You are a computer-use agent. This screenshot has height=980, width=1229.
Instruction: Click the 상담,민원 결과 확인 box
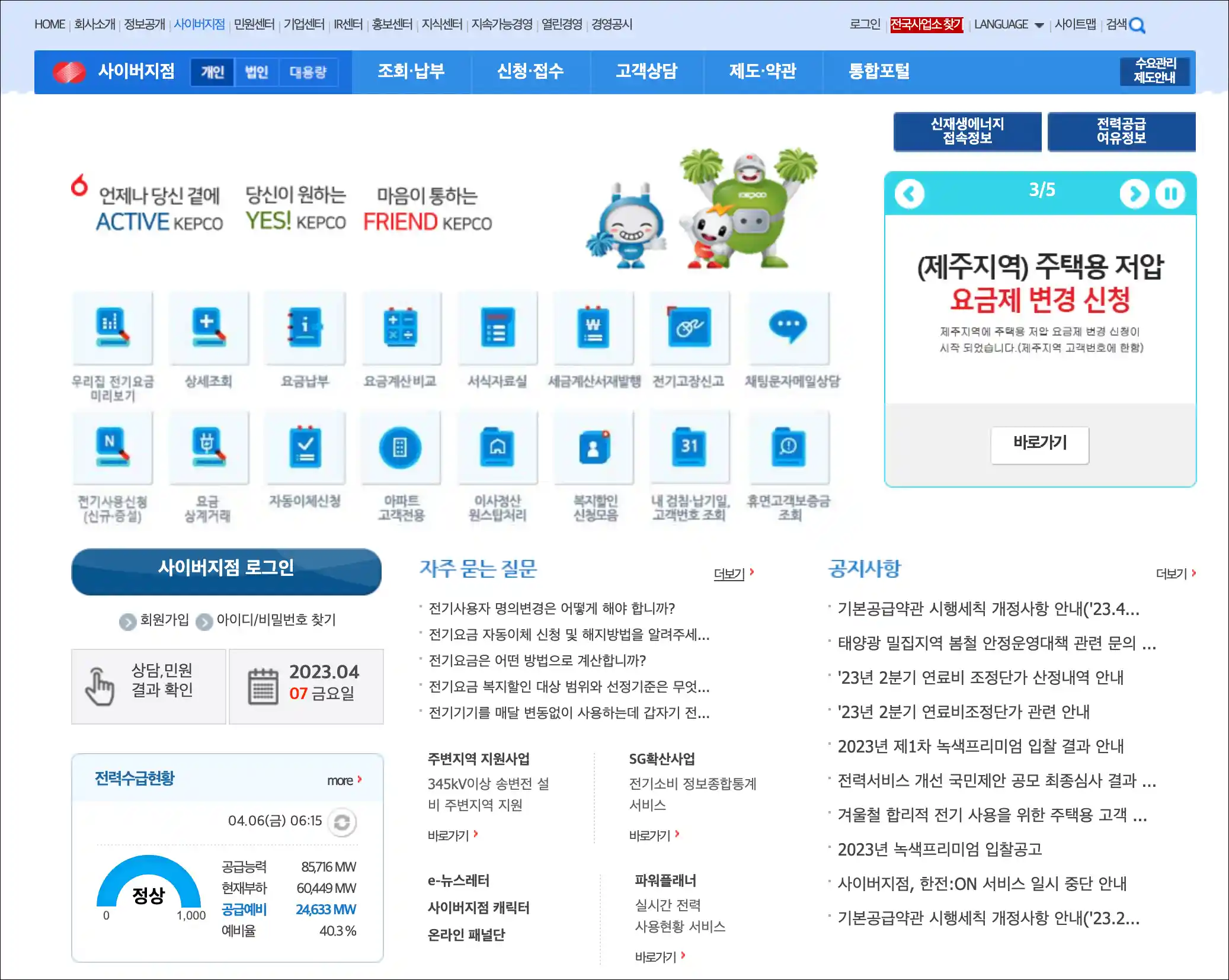[149, 687]
